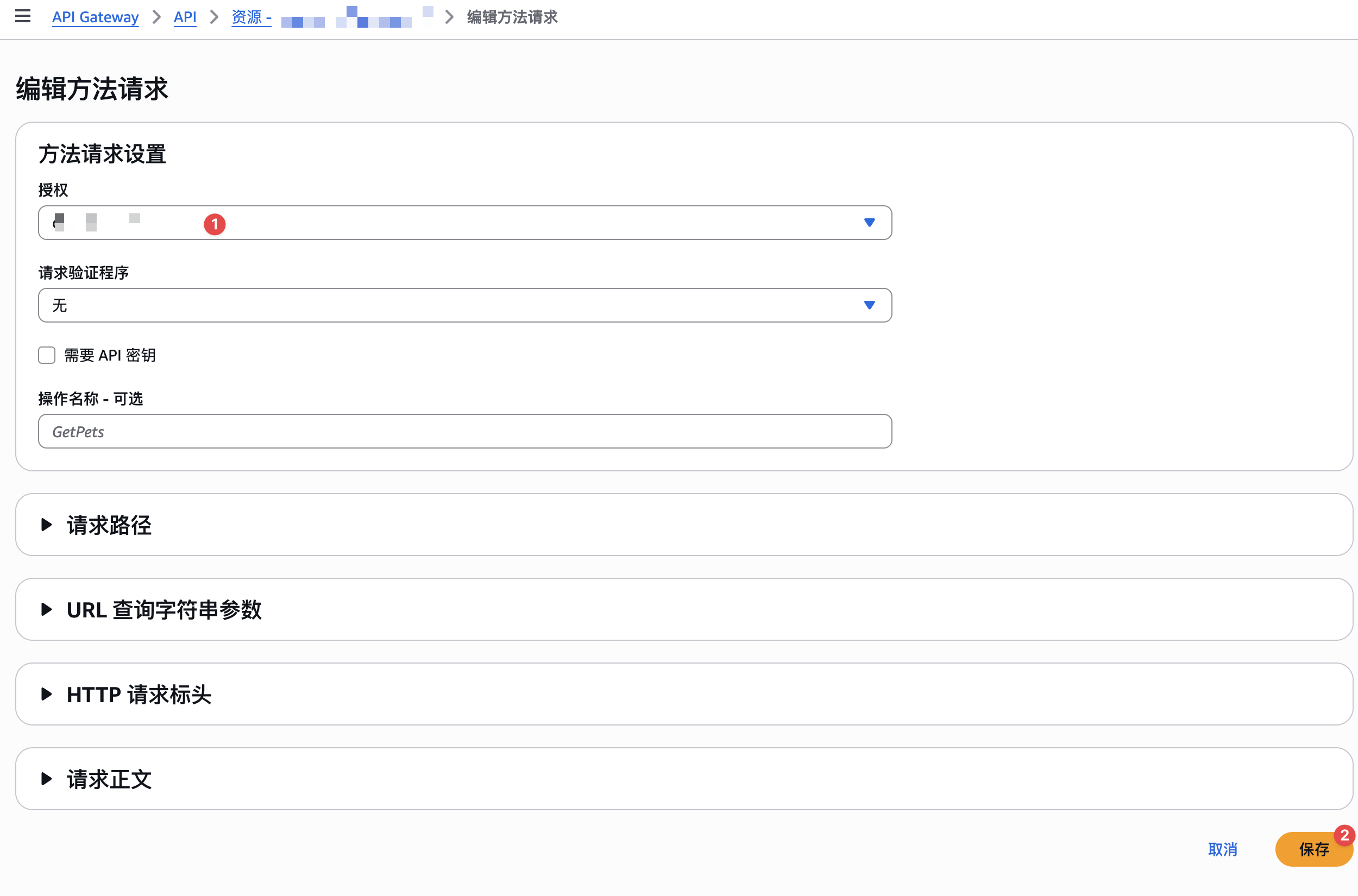Click the orange 保存 save button
Viewport: 1358px width, 896px height.
tap(1312, 850)
